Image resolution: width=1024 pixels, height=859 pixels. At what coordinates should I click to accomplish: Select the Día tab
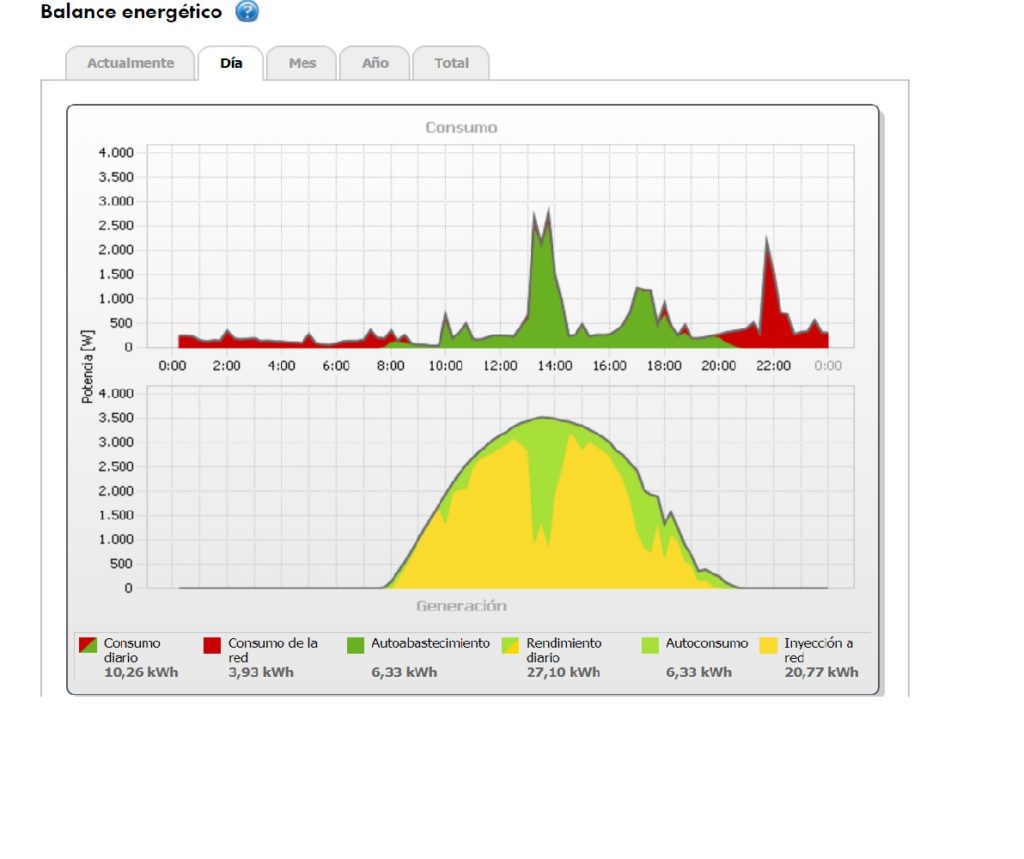231,63
